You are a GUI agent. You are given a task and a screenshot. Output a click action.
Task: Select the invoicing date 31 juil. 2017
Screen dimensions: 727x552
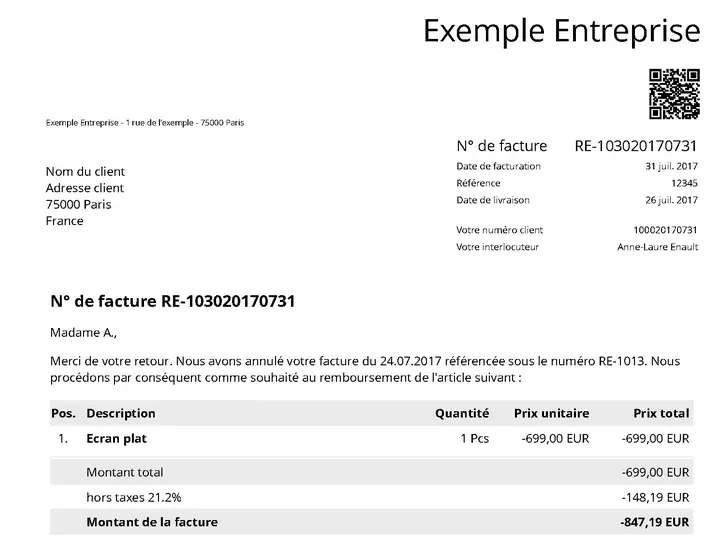(x=671, y=166)
